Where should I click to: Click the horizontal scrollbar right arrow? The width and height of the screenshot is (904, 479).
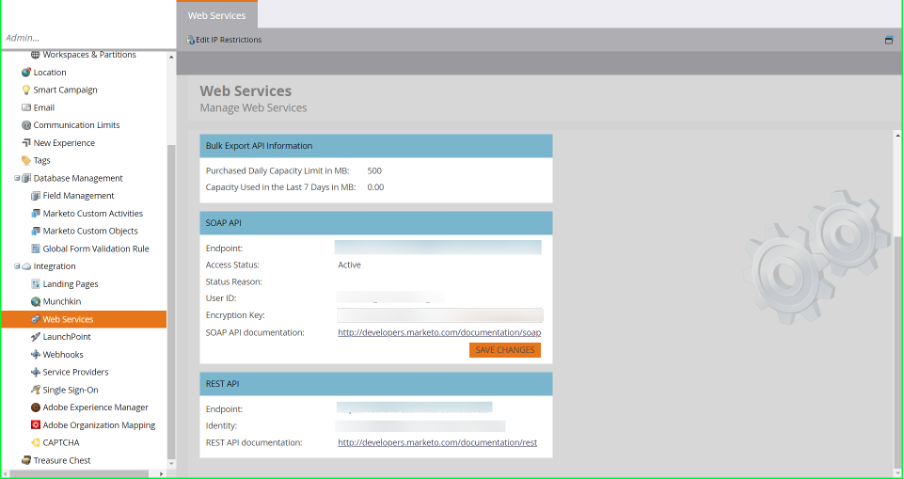tap(161, 474)
